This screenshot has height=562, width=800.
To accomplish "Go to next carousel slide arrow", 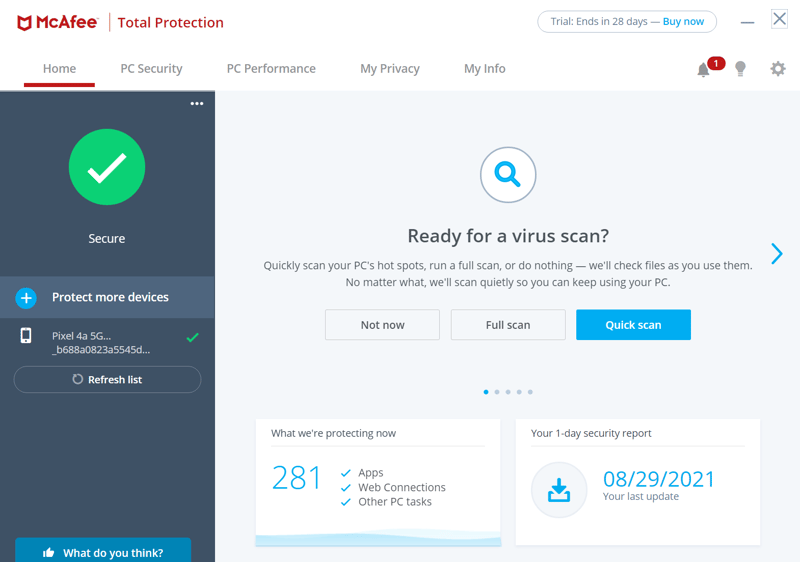I will (x=777, y=253).
